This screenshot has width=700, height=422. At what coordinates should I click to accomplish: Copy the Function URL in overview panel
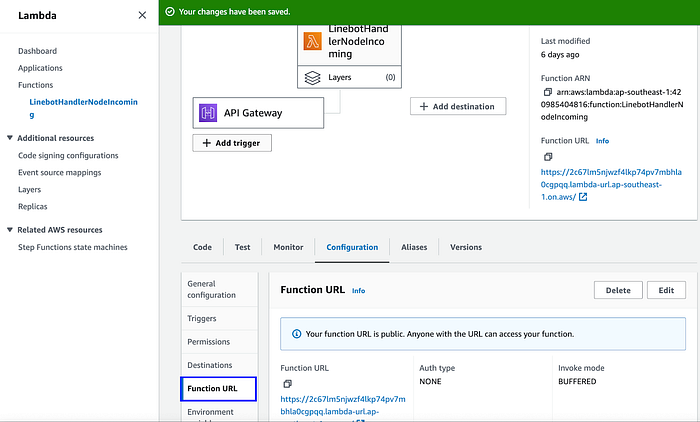click(x=548, y=157)
